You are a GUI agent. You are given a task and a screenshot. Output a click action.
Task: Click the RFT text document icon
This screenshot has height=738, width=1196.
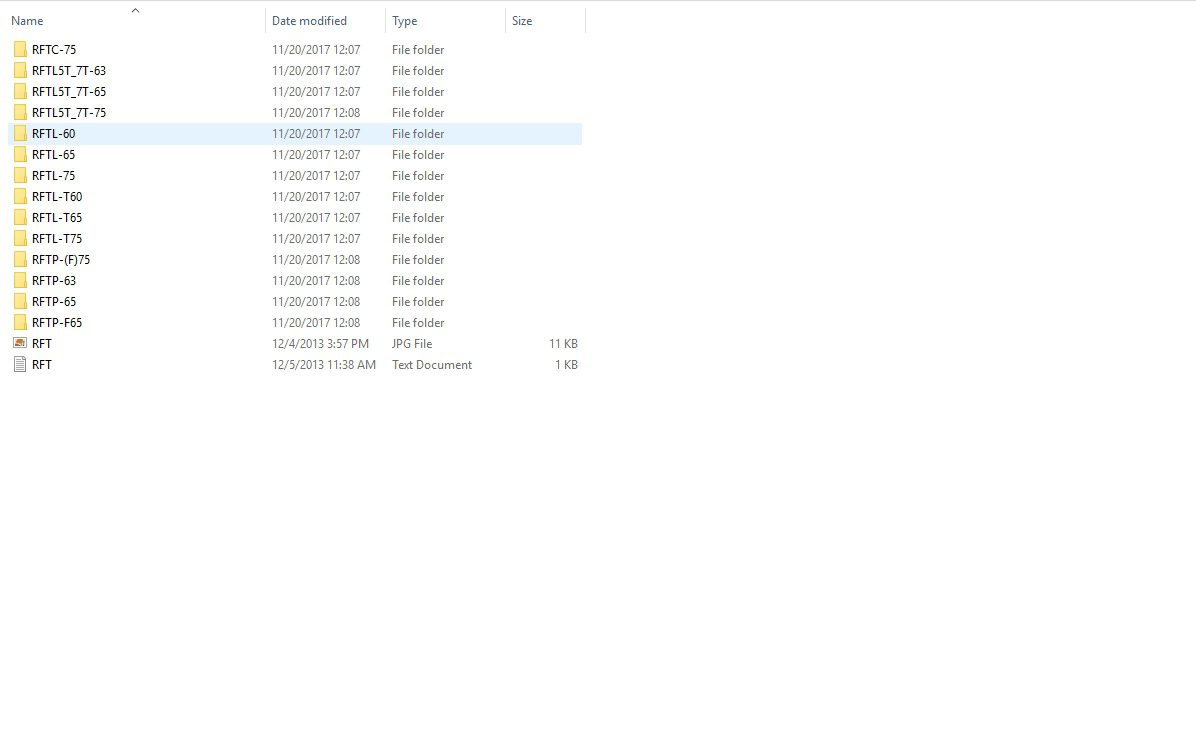(x=20, y=365)
